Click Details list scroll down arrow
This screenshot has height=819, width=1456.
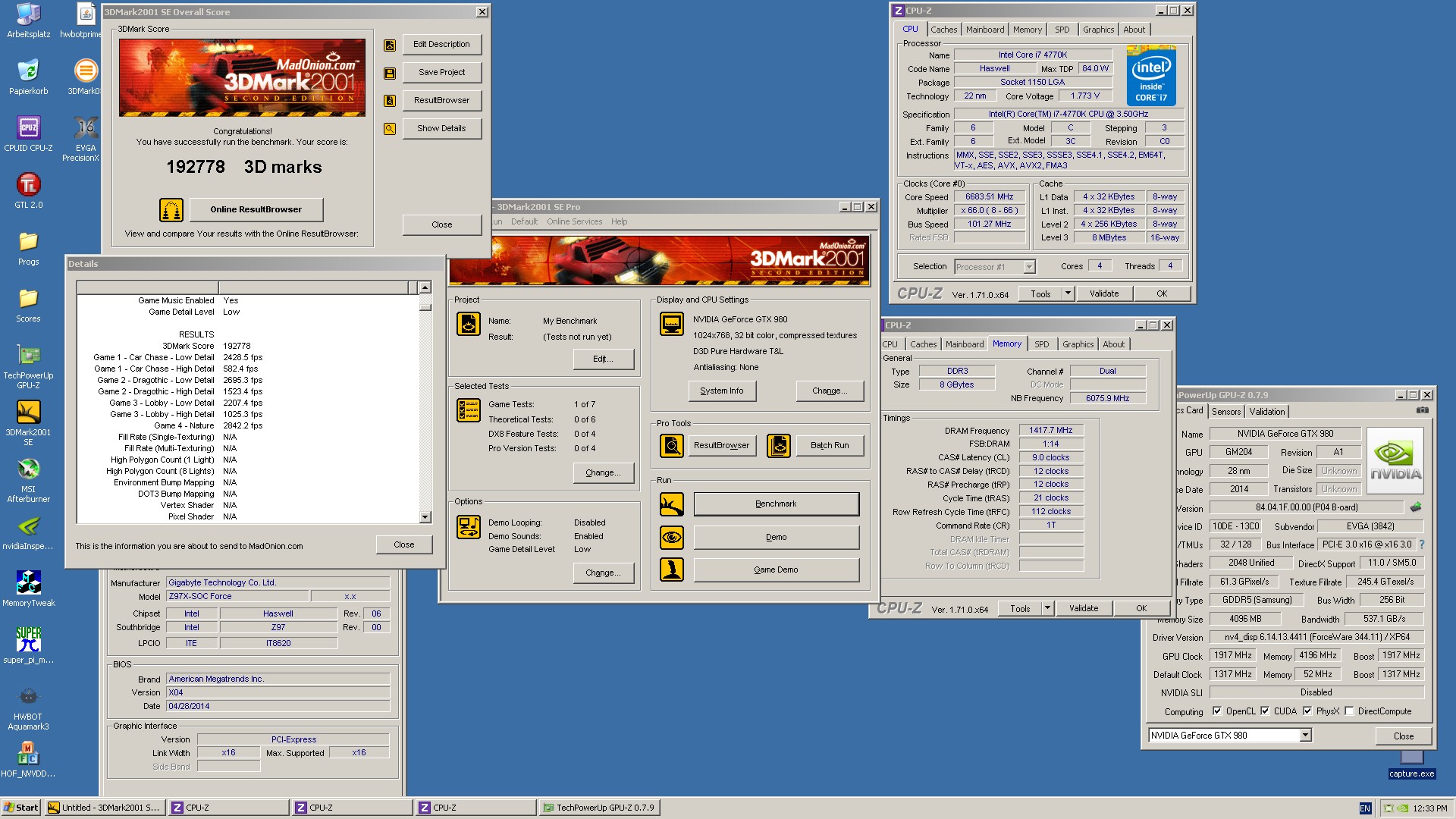point(425,517)
